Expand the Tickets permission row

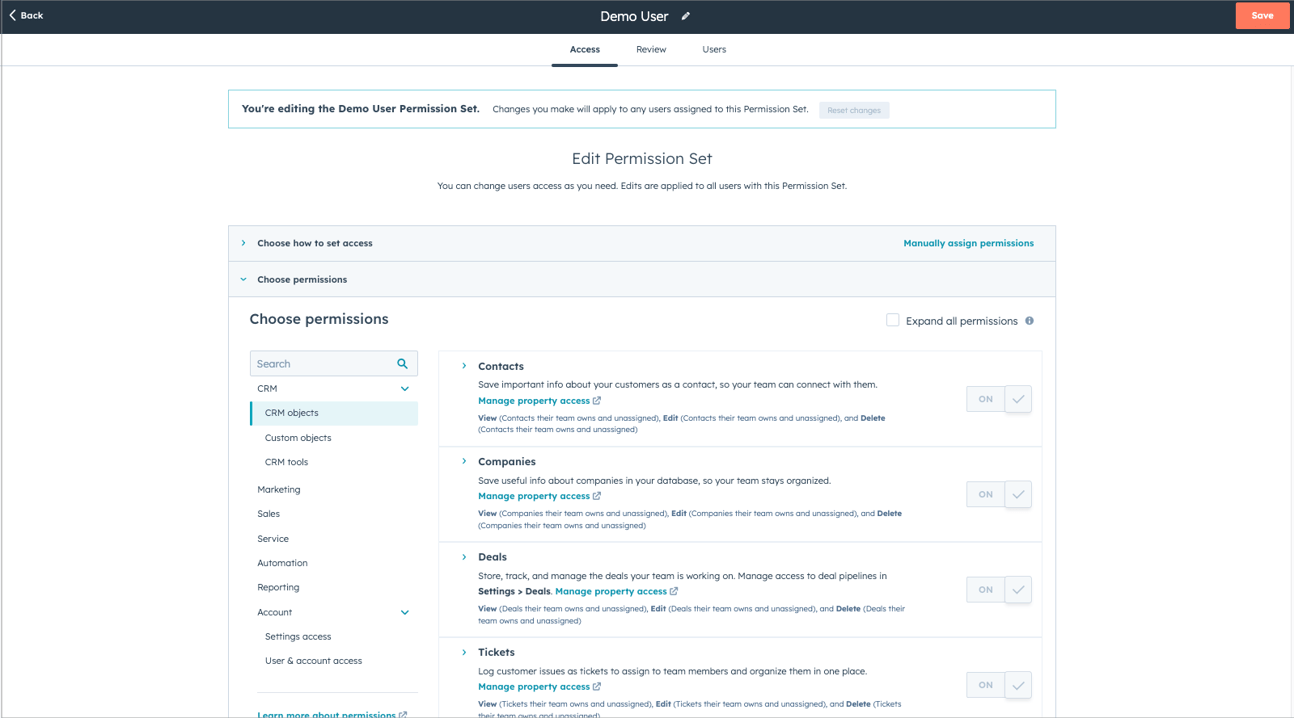pyautogui.click(x=464, y=652)
